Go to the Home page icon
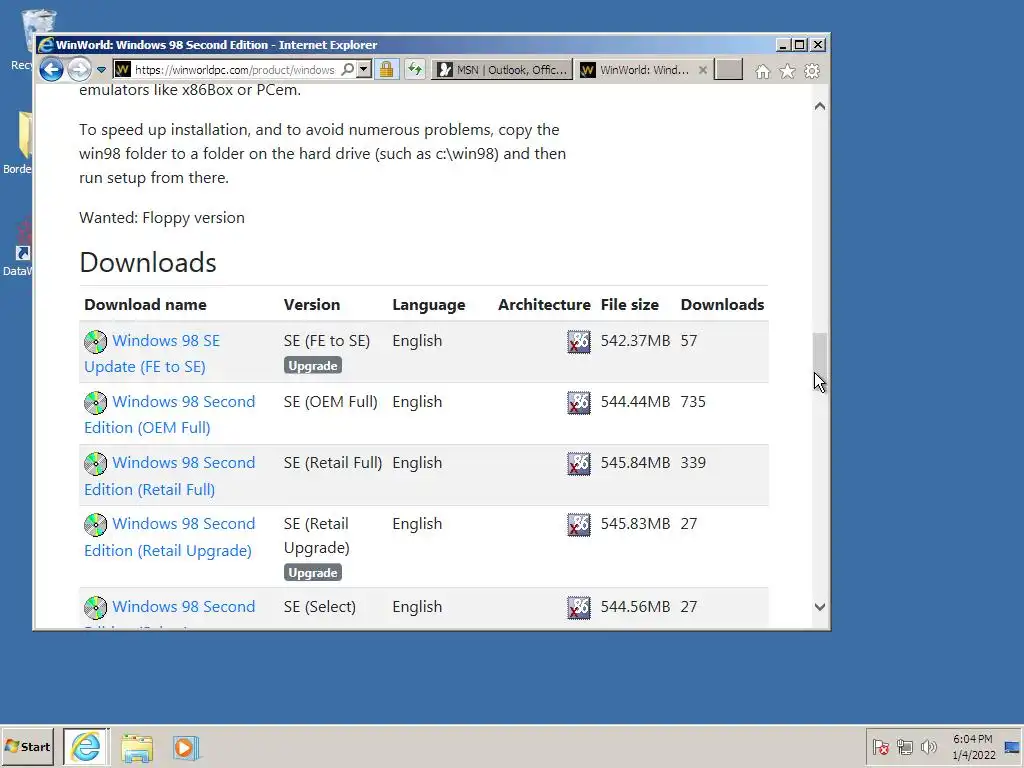 [763, 71]
